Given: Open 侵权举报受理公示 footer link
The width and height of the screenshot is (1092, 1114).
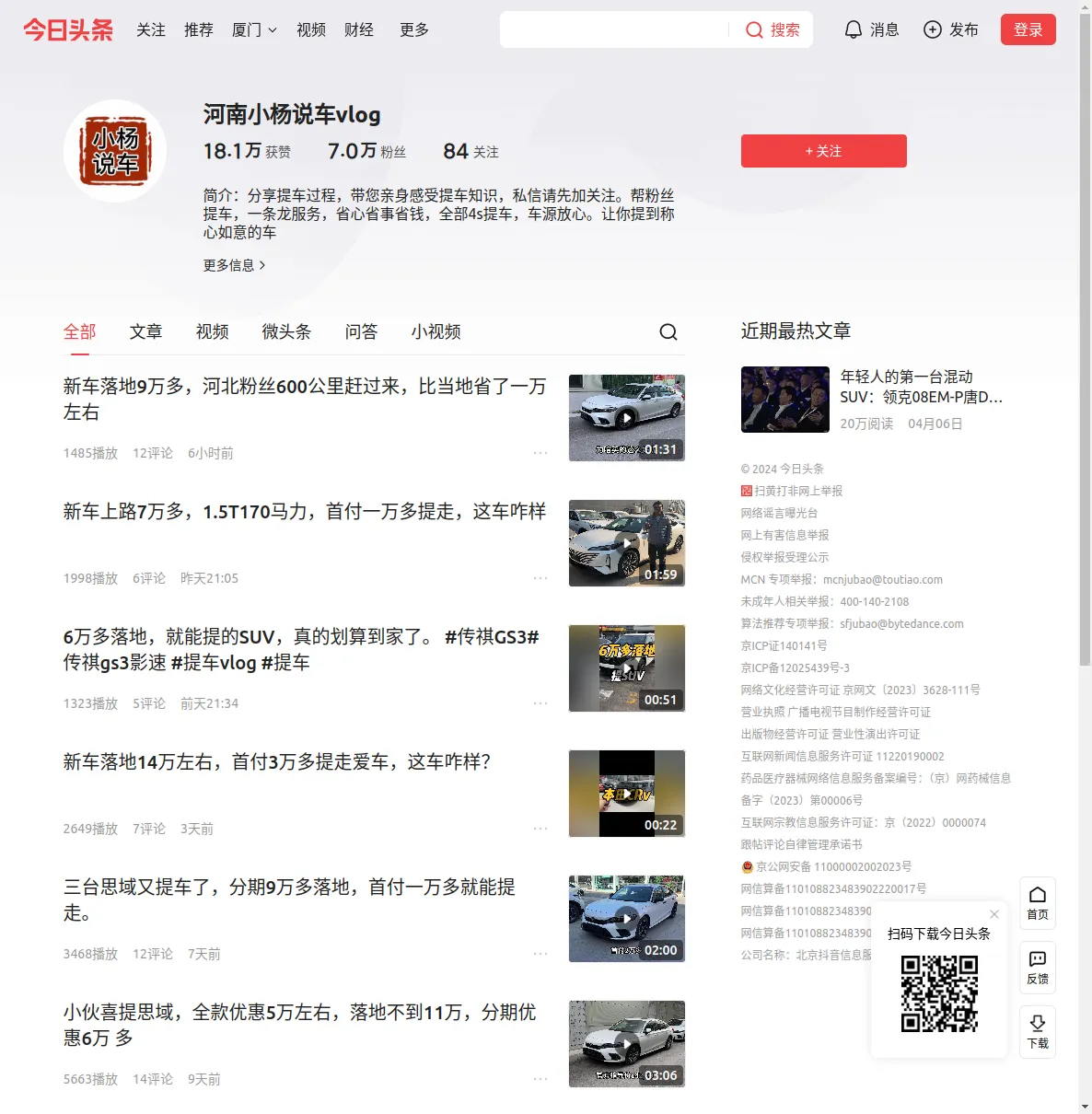Looking at the screenshot, I should click(784, 557).
